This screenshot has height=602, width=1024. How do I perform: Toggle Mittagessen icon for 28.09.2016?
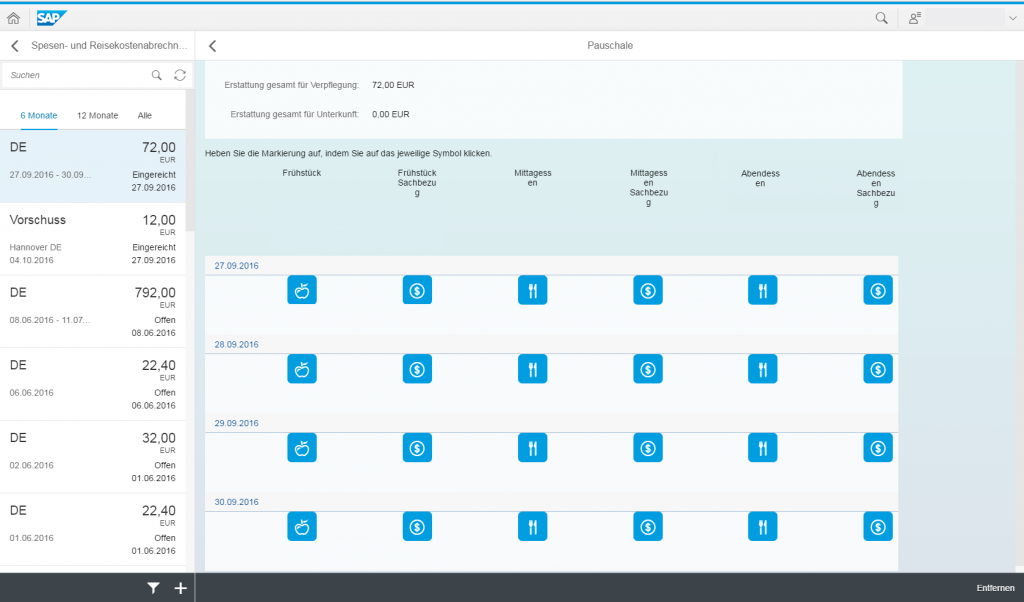point(532,369)
